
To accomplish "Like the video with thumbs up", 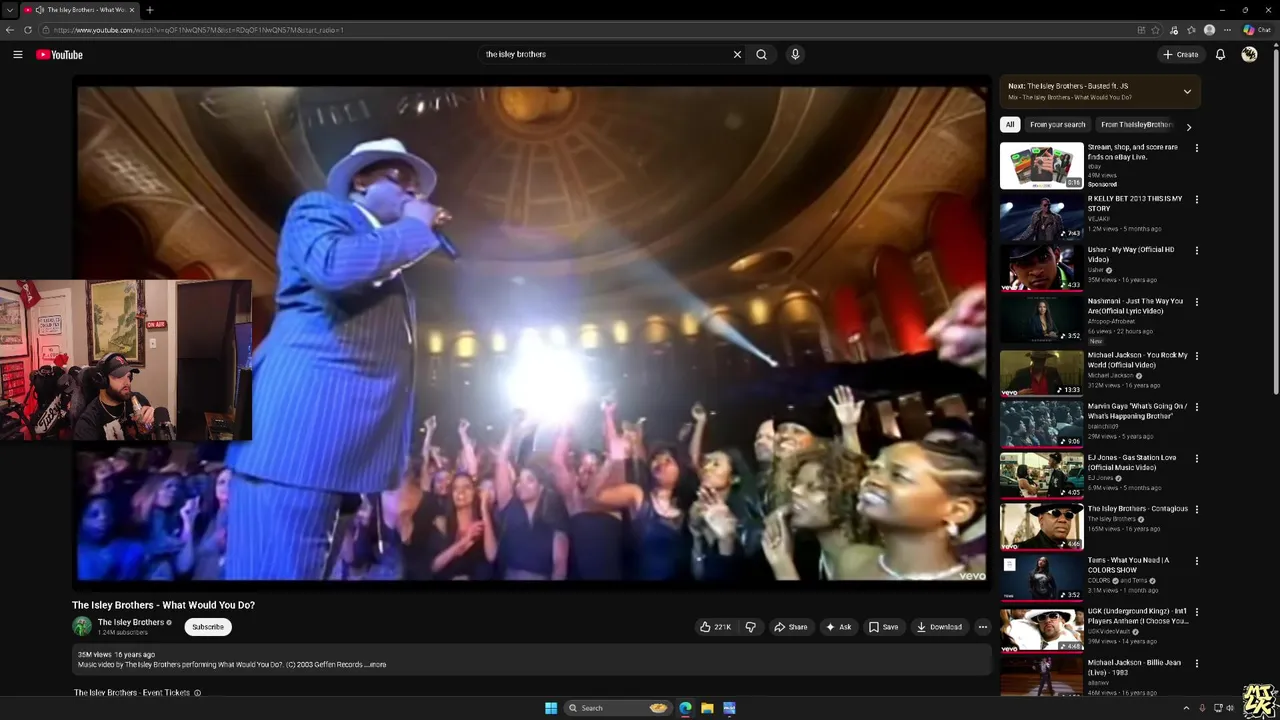I will (x=715, y=627).
